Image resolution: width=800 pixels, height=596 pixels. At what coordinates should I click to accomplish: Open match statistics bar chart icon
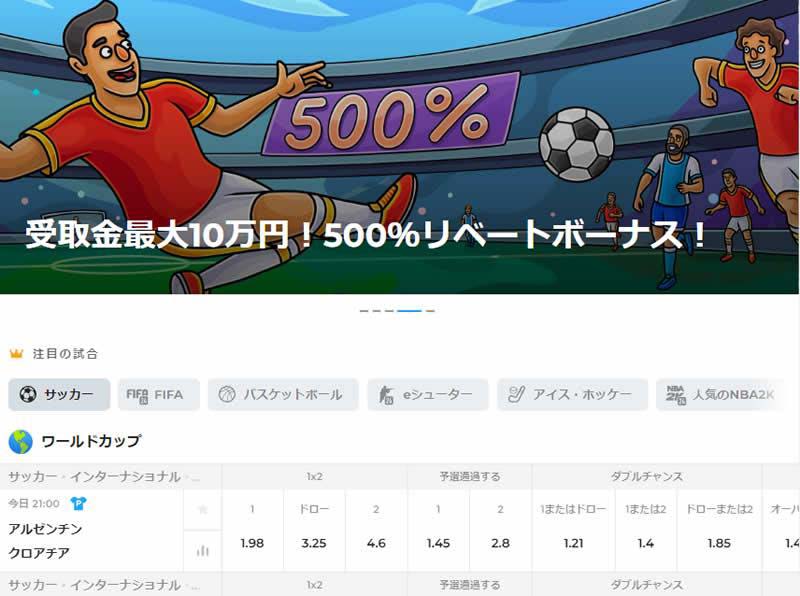pos(203,551)
